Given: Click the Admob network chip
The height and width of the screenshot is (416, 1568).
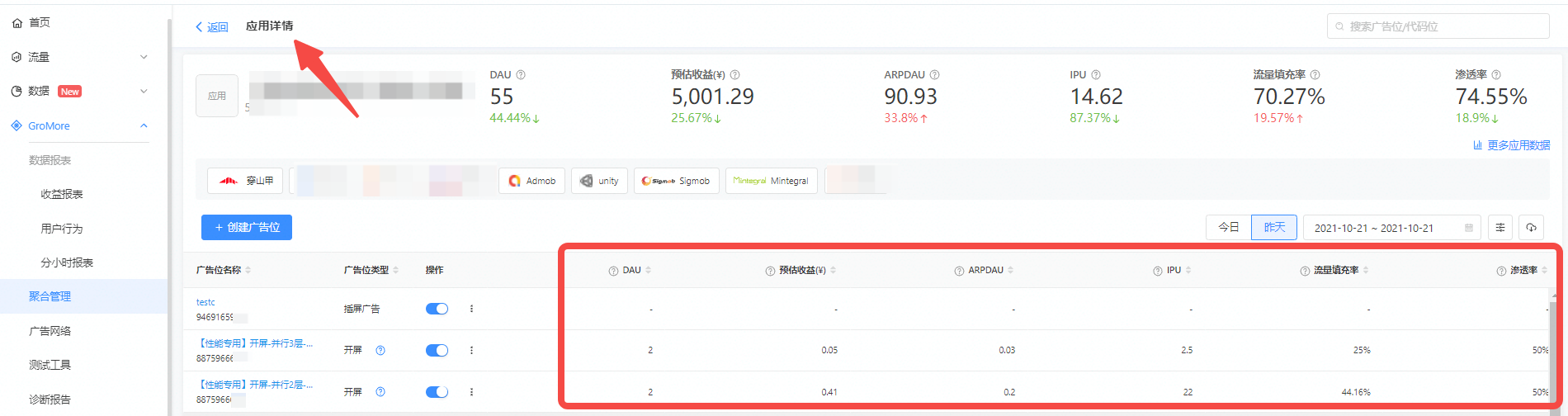Looking at the screenshot, I should coord(531,181).
